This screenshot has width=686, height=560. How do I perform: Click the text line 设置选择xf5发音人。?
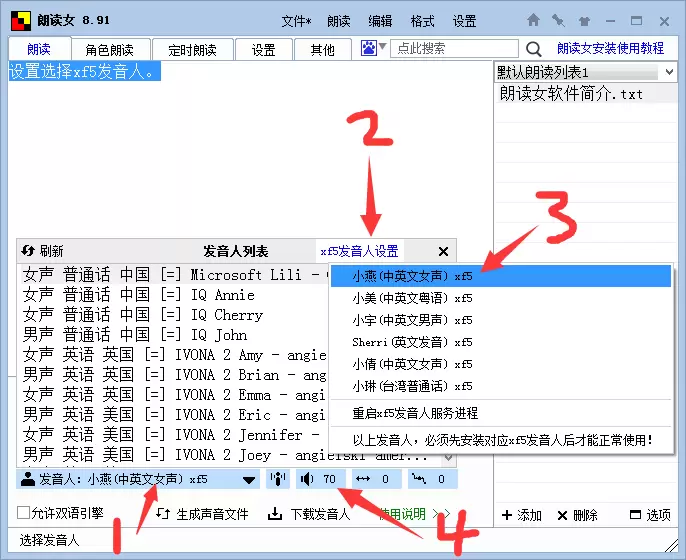84,71
